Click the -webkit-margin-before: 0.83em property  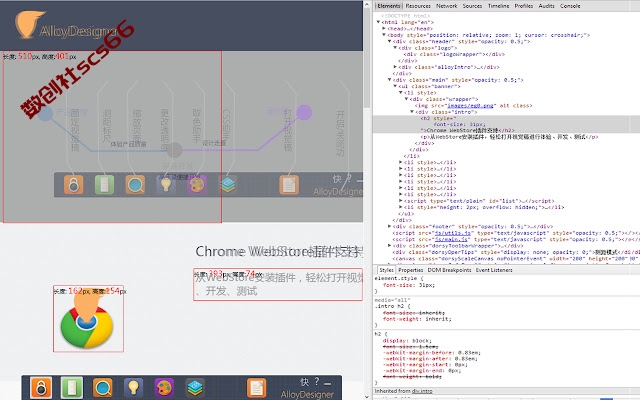click(431, 352)
